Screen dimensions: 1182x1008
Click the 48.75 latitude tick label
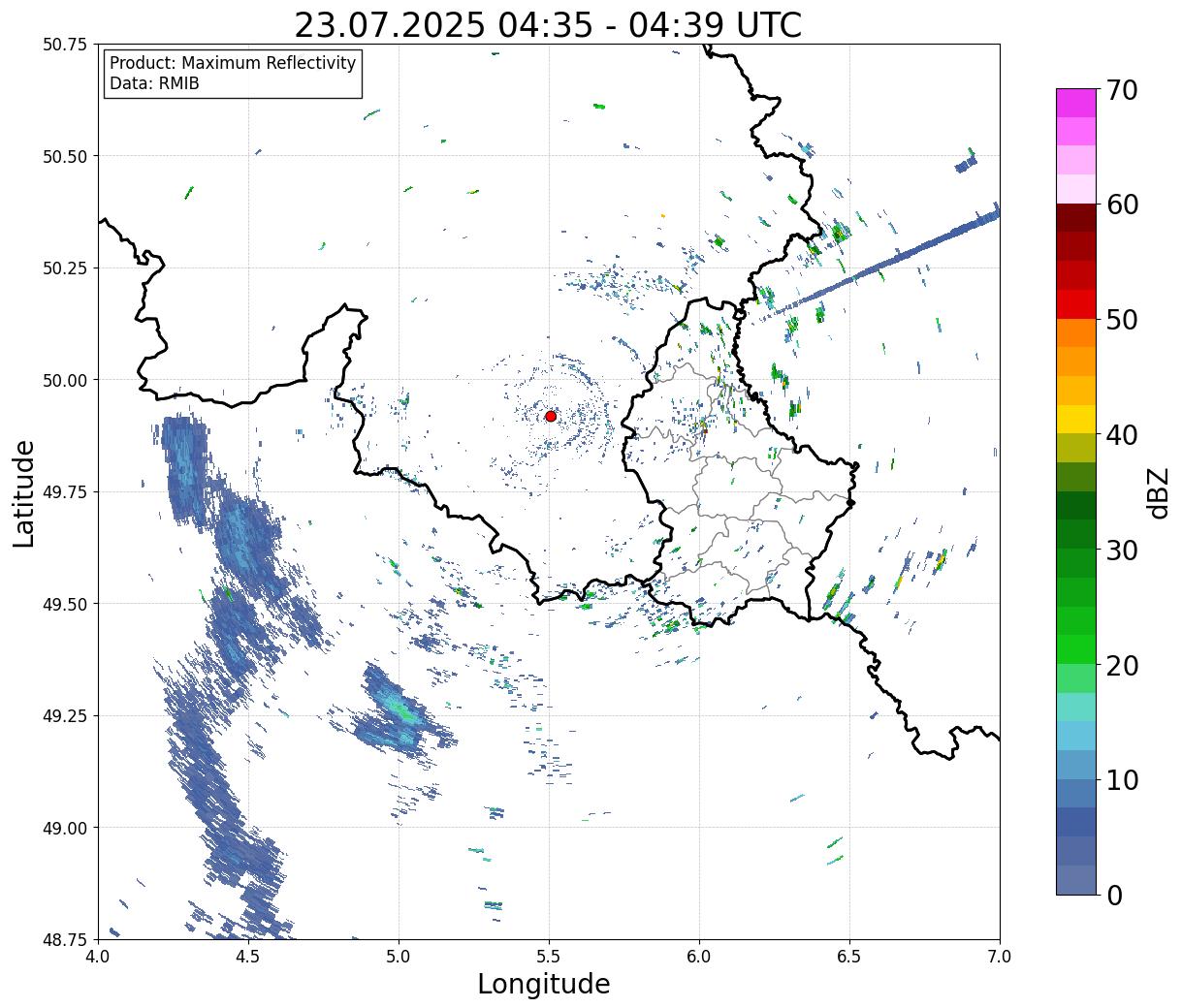(65, 939)
